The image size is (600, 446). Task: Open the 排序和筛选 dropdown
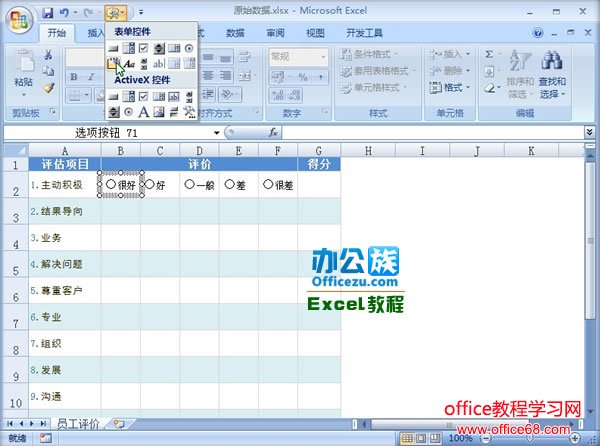click(x=520, y=75)
